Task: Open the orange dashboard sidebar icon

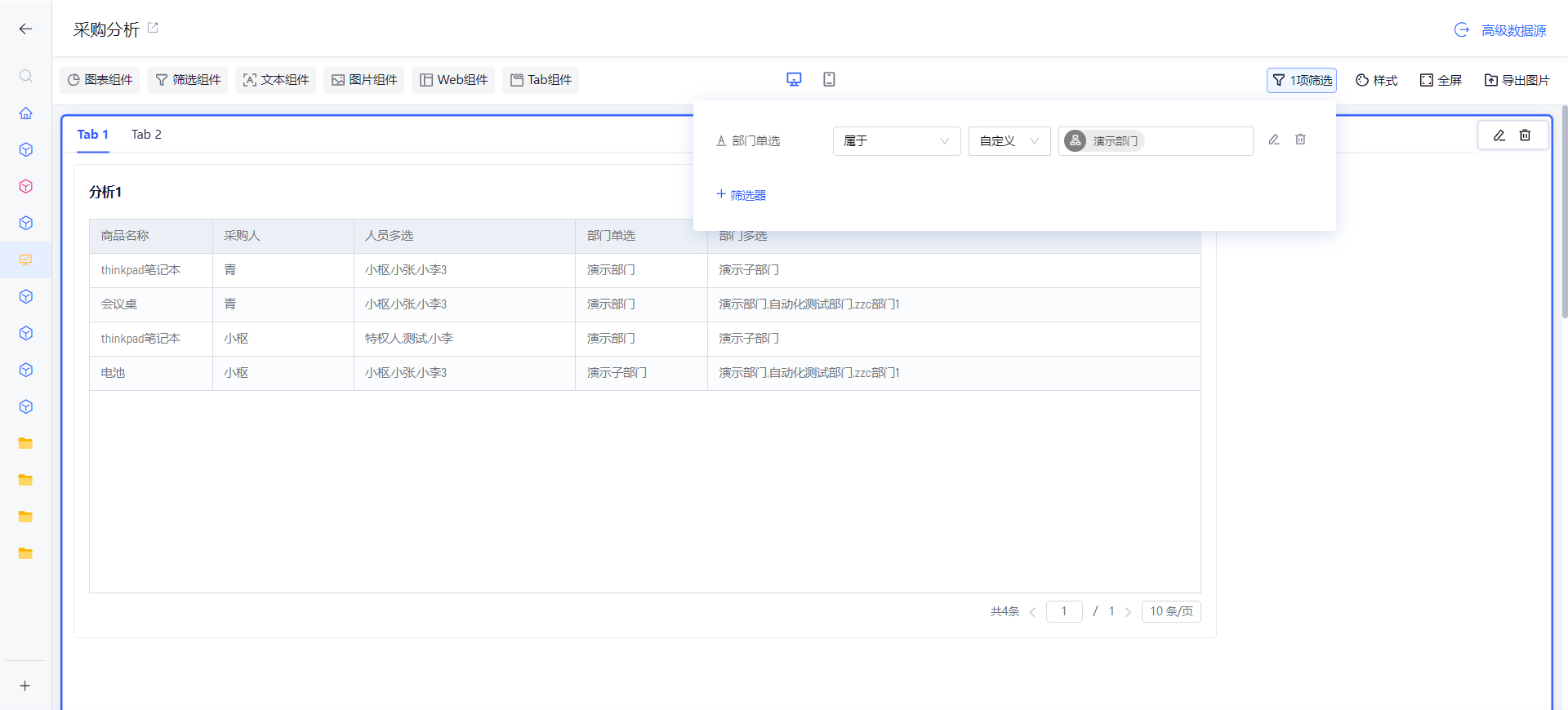Action: (x=25, y=260)
